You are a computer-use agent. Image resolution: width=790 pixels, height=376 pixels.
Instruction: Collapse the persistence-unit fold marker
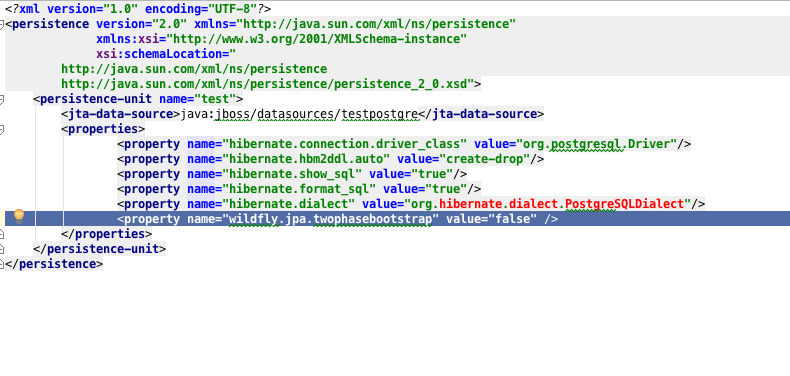tap(2, 99)
